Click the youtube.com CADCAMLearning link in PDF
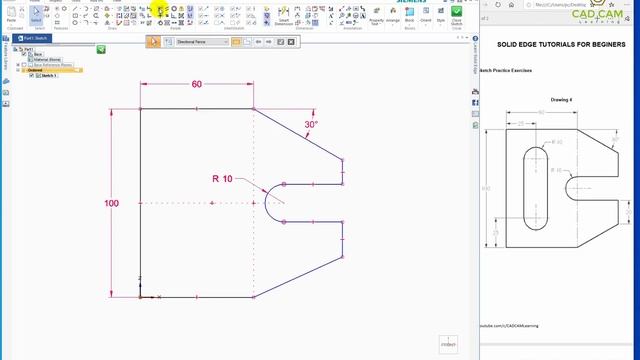Screen dimensions: 640x360 (x=509, y=326)
